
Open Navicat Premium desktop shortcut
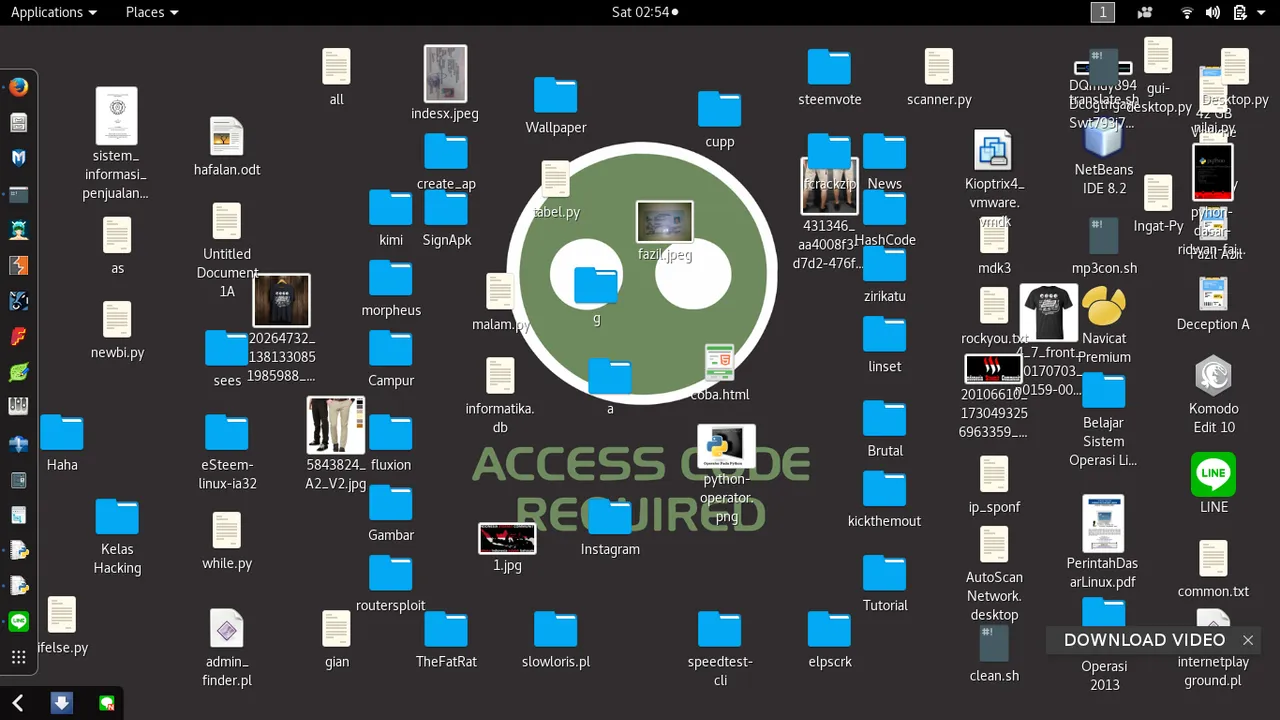[1104, 305]
